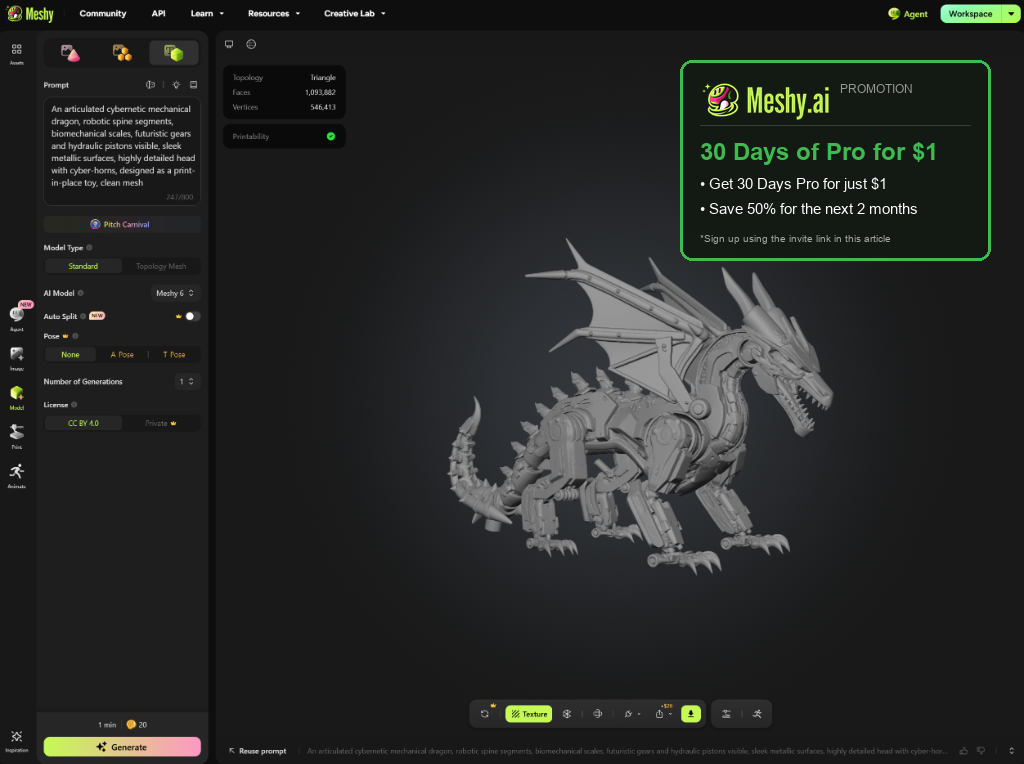Click AI Model info icon

pyautogui.click(x=81, y=293)
